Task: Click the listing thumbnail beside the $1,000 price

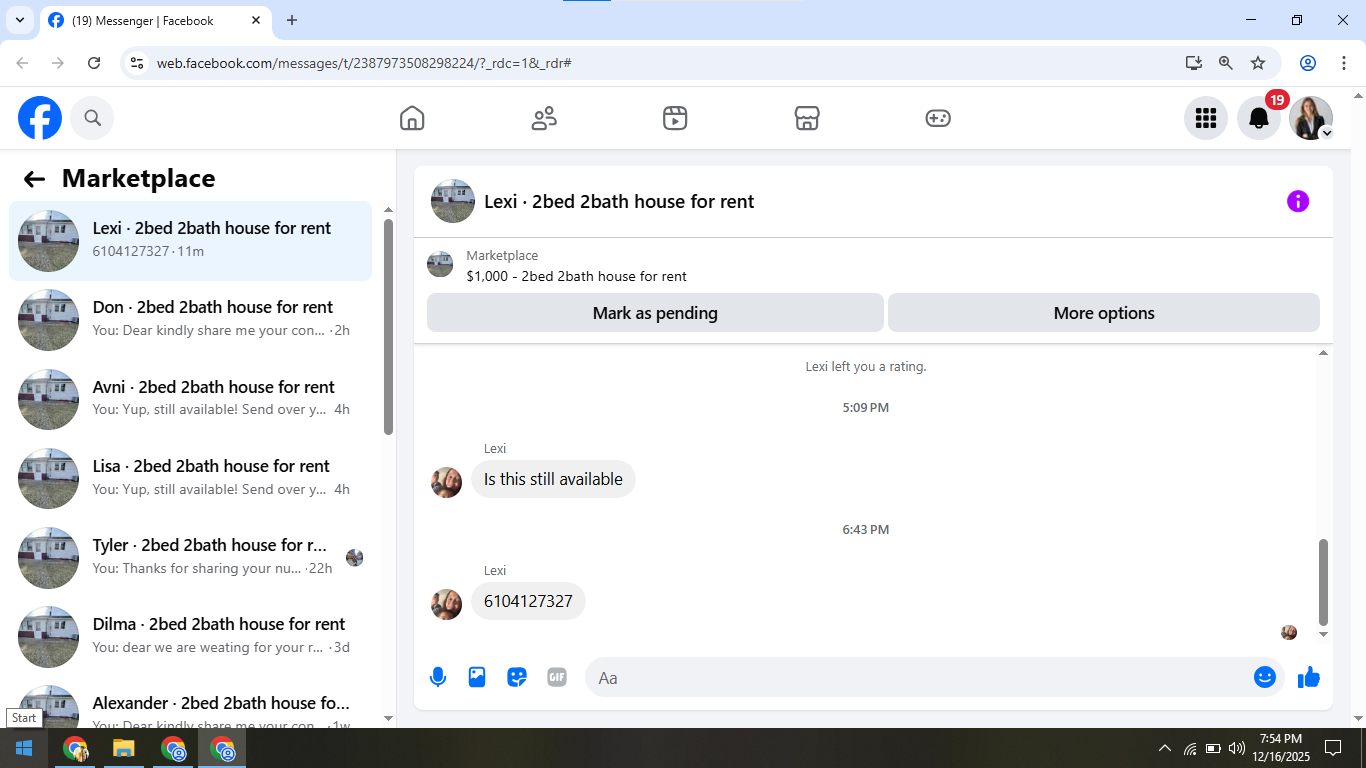Action: pos(440,265)
